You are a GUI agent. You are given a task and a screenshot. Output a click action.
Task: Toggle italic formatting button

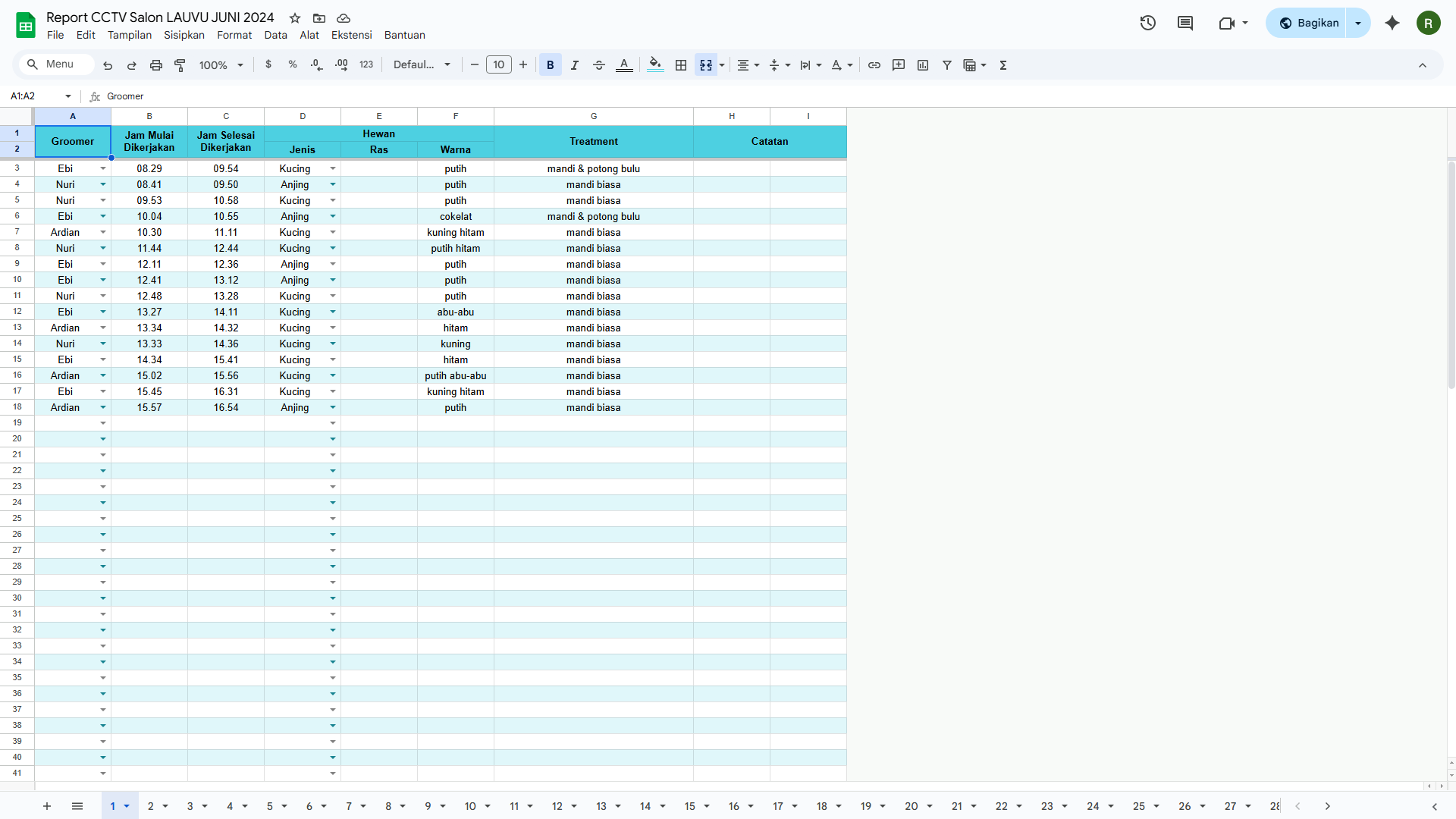point(575,65)
